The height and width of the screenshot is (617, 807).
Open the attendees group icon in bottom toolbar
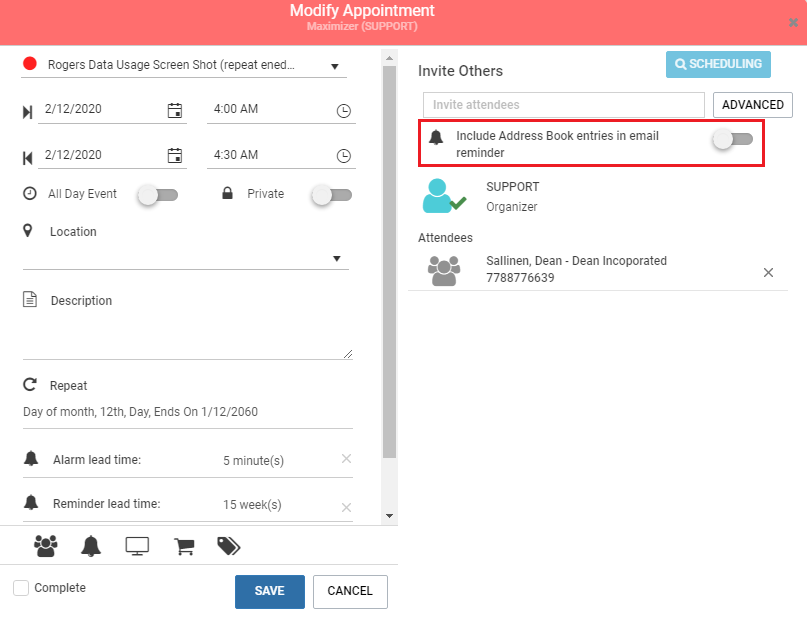pyautogui.click(x=46, y=546)
